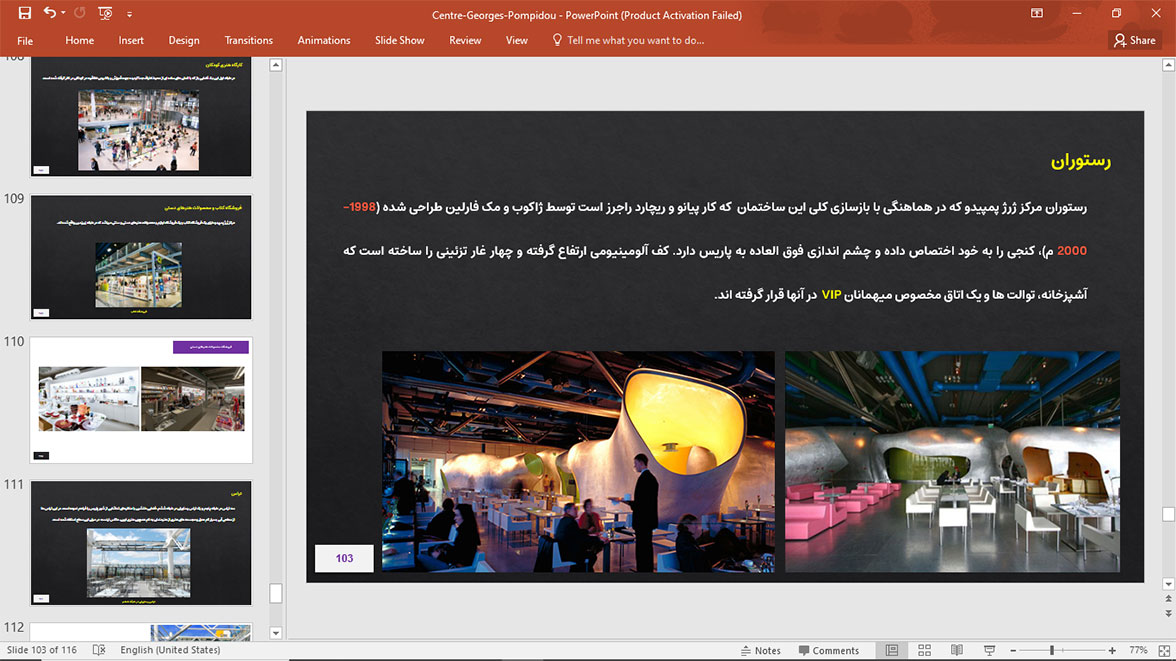
Task: Go to next slide using double-down arrow
Action: [1168, 613]
